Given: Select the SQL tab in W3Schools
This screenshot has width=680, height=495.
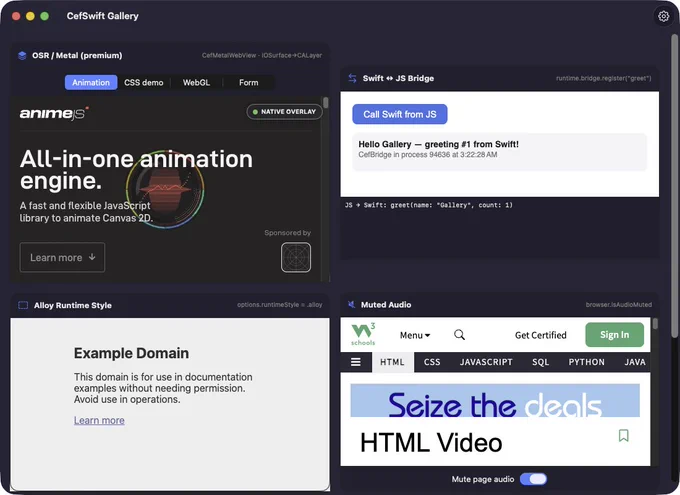Looking at the screenshot, I should (x=540, y=362).
